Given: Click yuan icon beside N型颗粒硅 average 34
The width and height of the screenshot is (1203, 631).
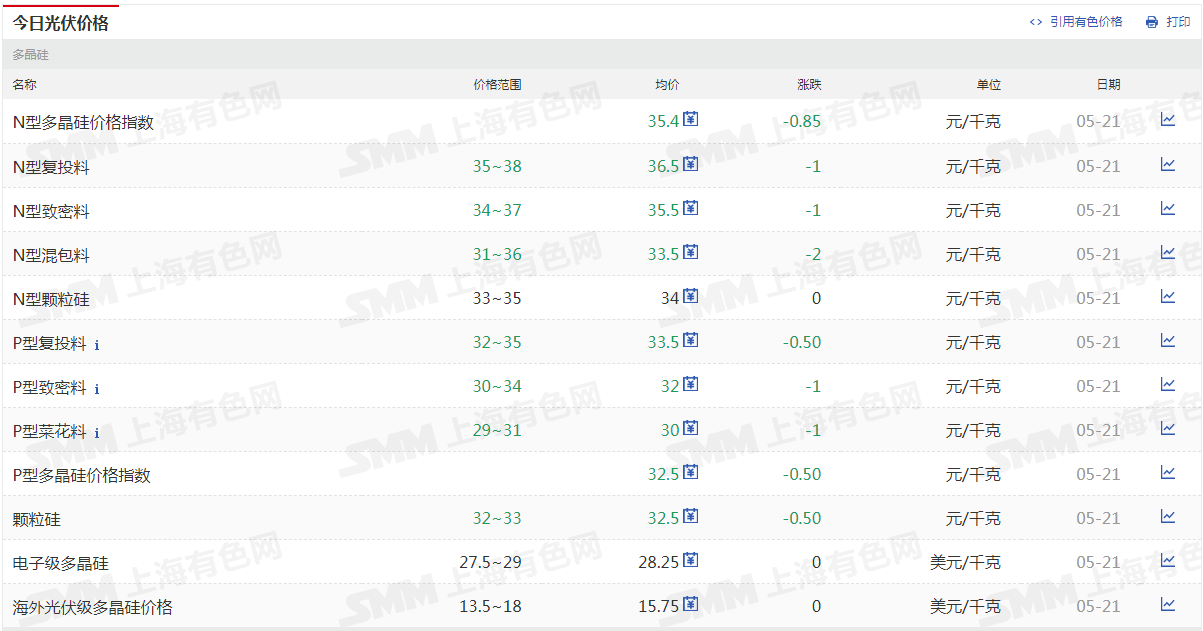Looking at the screenshot, I should 690,296.
